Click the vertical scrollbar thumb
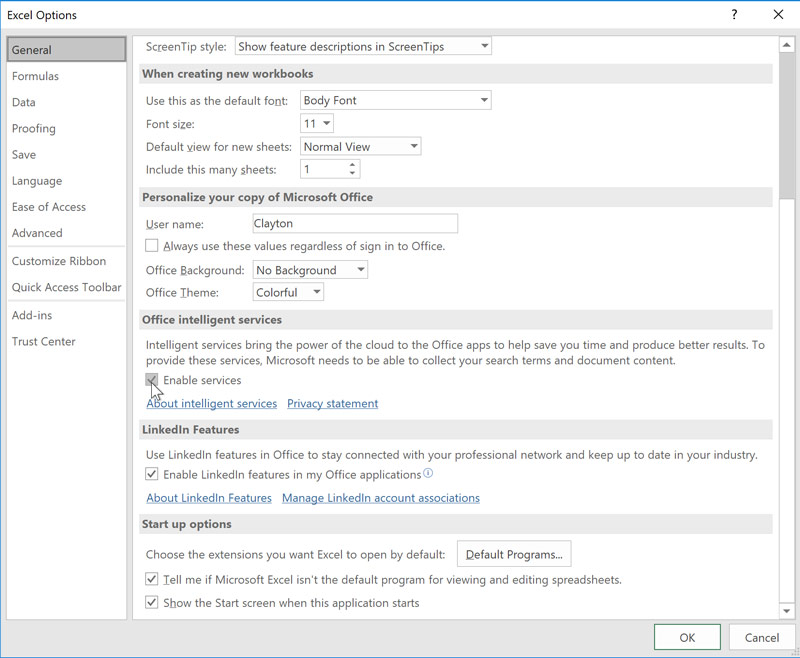Image resolution: width=800 pixels, height=658 pixels. tap(787, 126)
